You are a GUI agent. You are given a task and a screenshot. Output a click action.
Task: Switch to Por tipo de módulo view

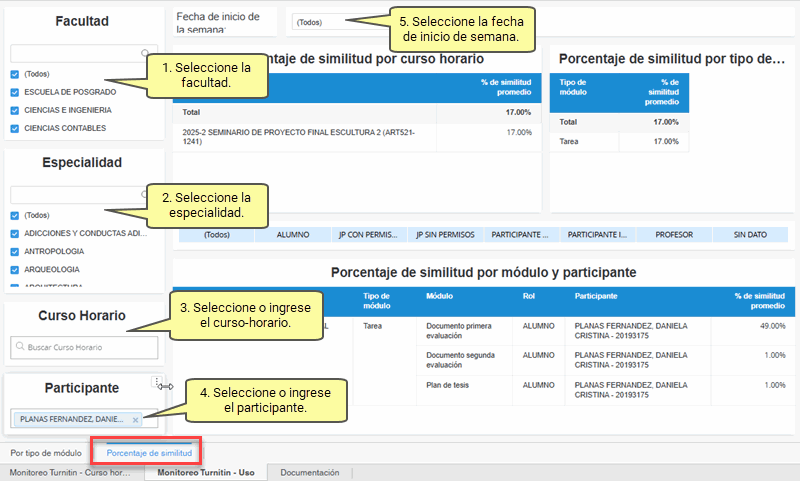46,453
